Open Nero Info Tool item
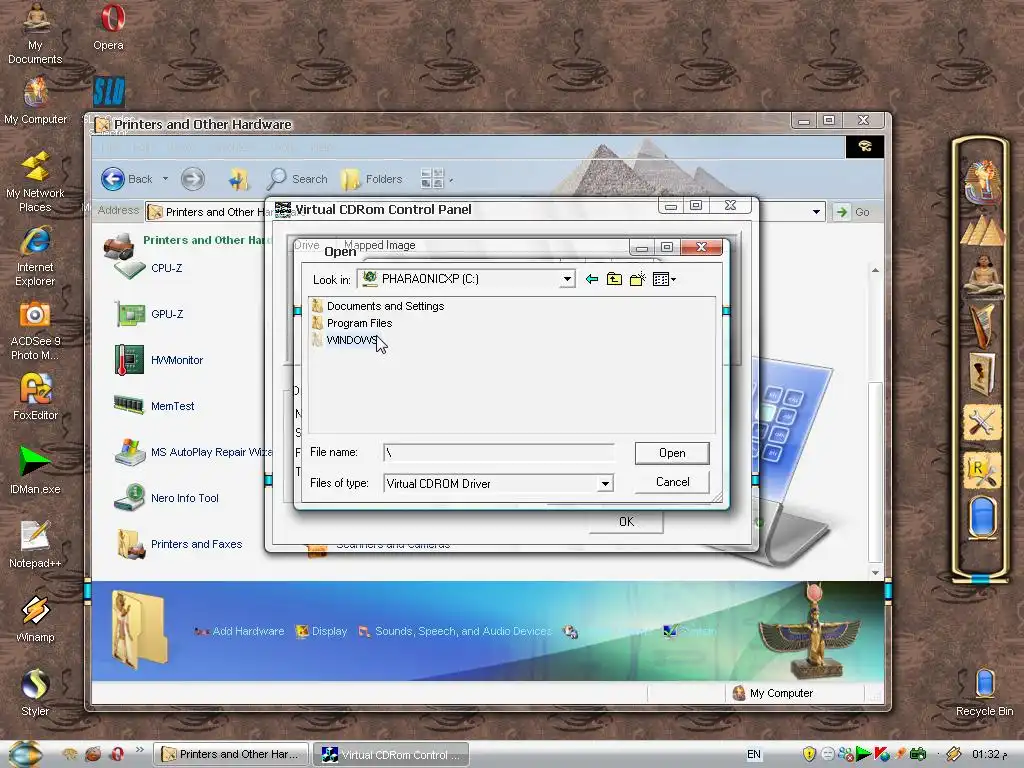 166,498
